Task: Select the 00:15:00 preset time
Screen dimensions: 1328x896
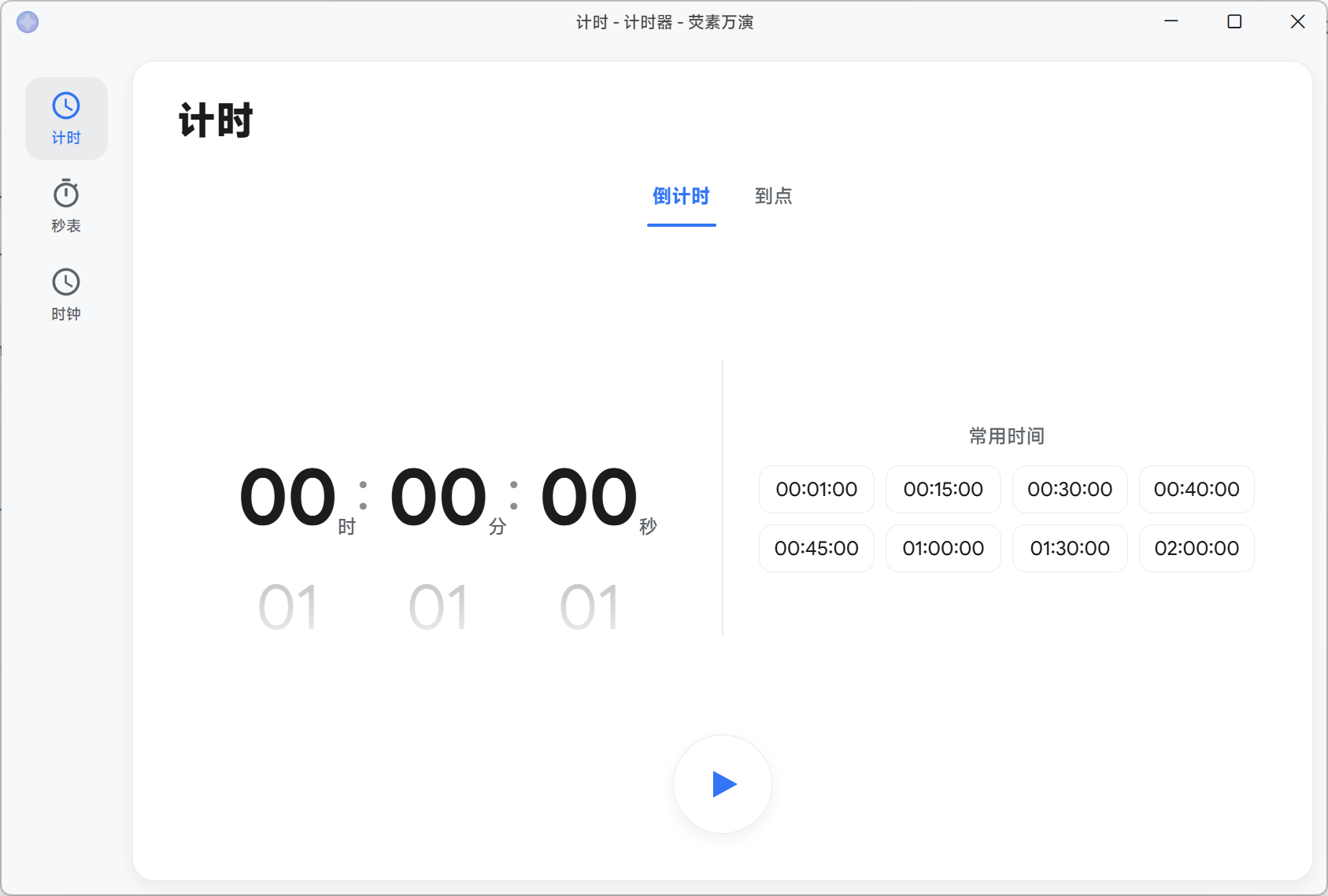Action: [943, 489]
